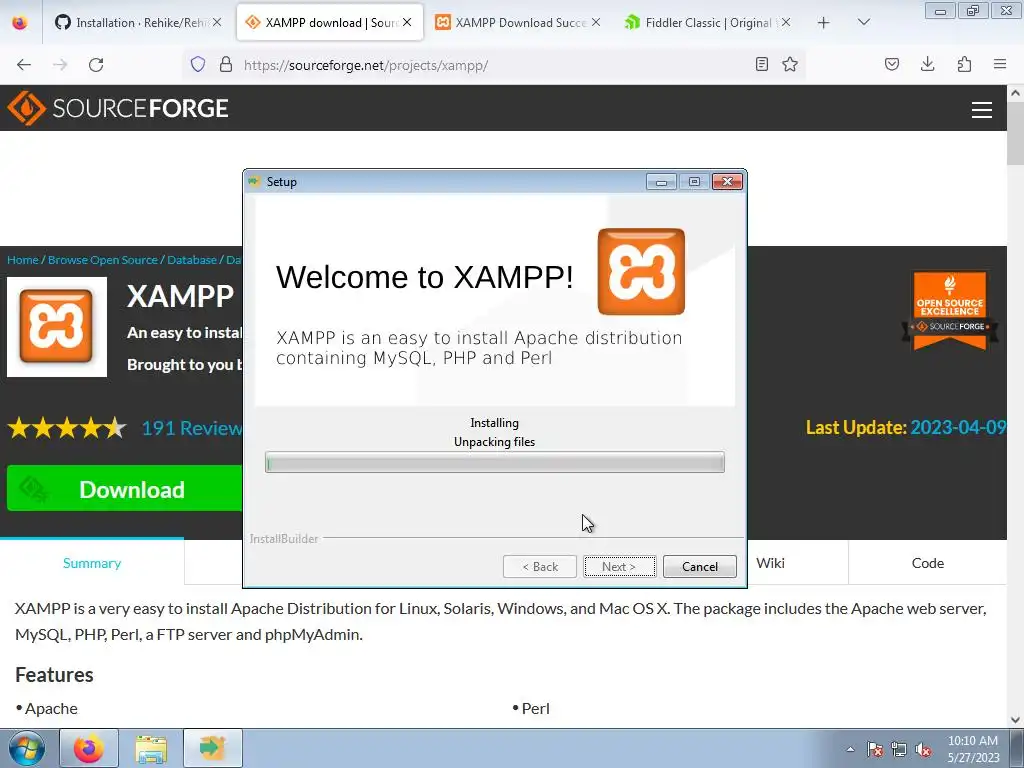Screen dimensions: 1024x768
Task: Click the SourceForge logo in header
Action: point(118,108)
